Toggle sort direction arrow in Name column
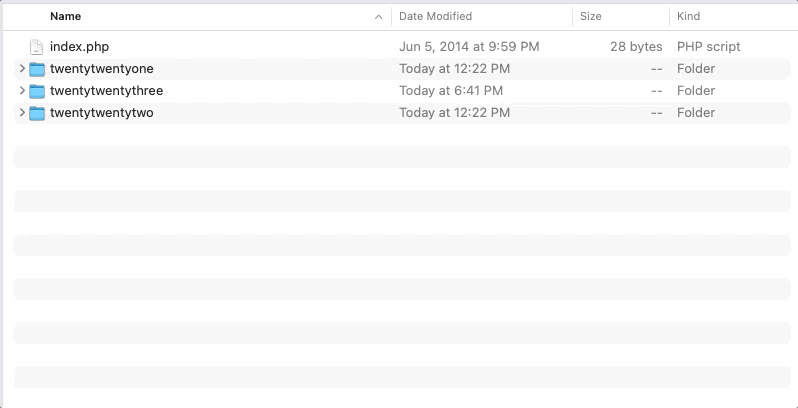798x408 pixels. [x=378, y=17]
